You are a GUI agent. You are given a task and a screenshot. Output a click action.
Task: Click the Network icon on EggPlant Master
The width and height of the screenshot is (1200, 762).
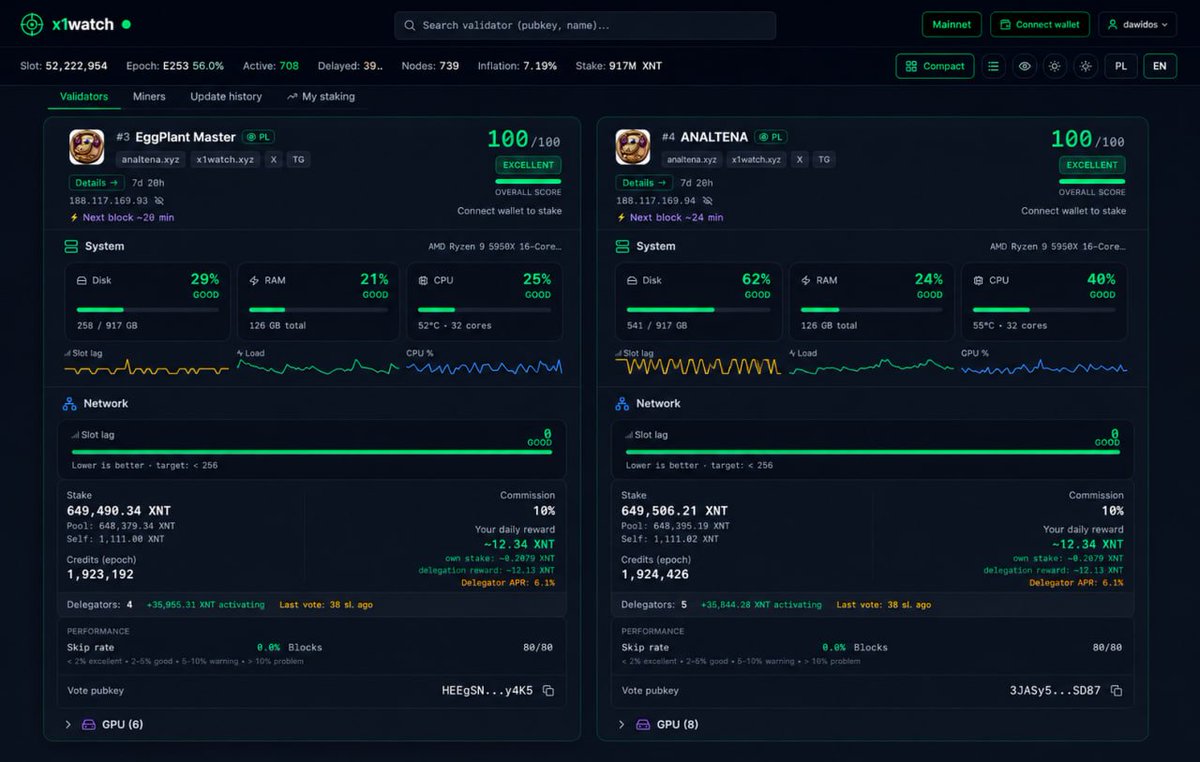tap(70, 404)
